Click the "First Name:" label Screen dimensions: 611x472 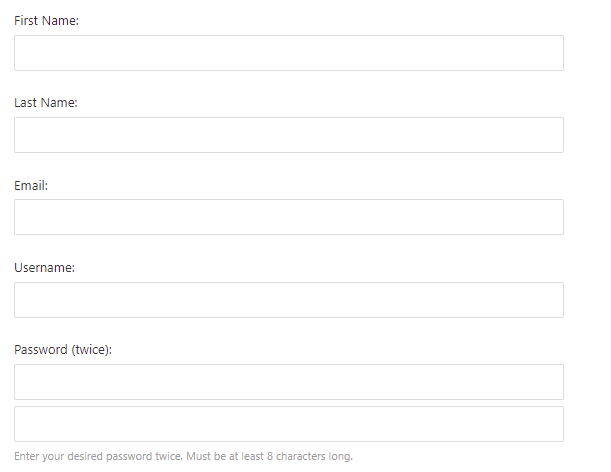coord(46,21)
